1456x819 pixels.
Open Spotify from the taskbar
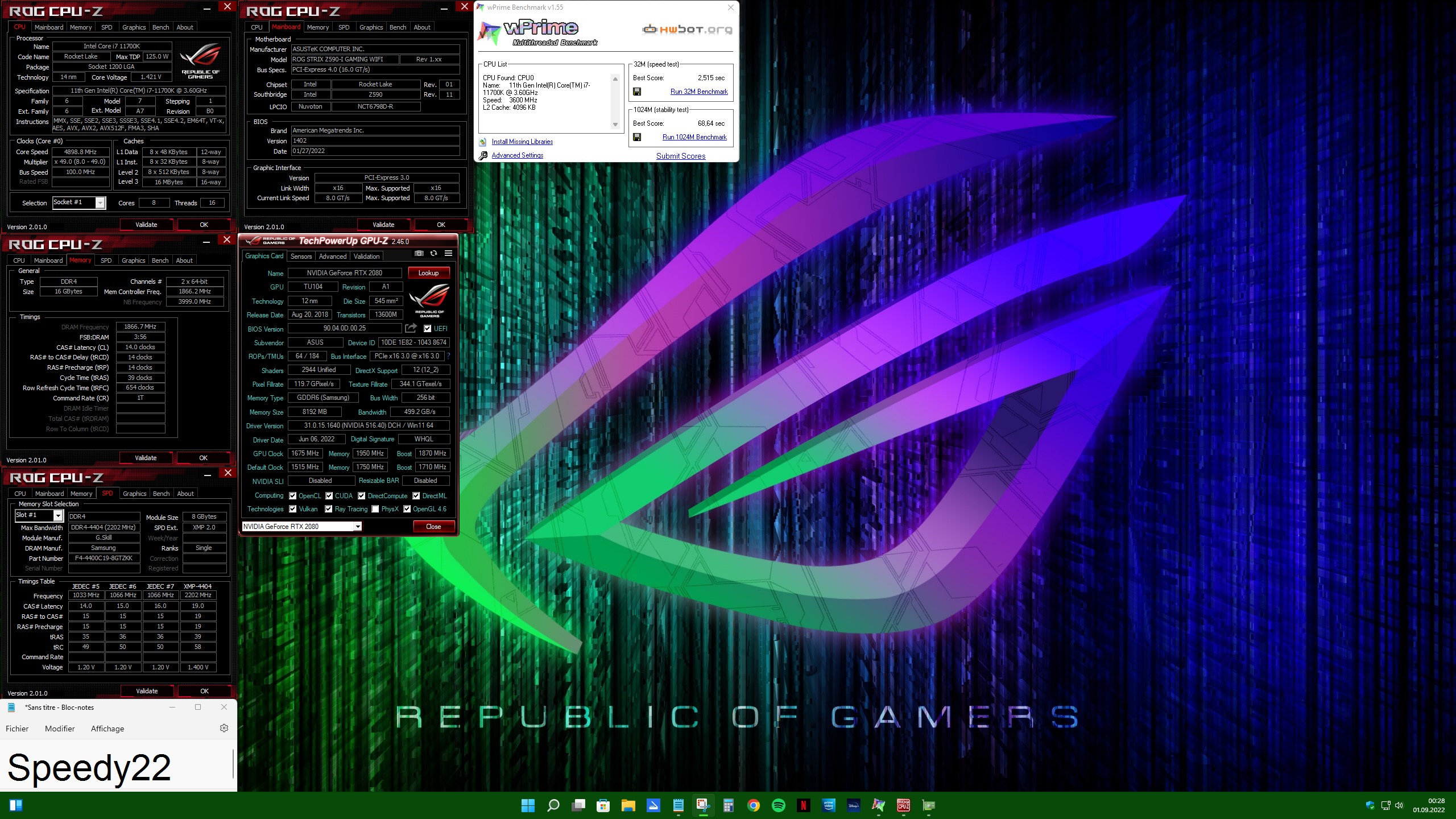click(779, 805)
